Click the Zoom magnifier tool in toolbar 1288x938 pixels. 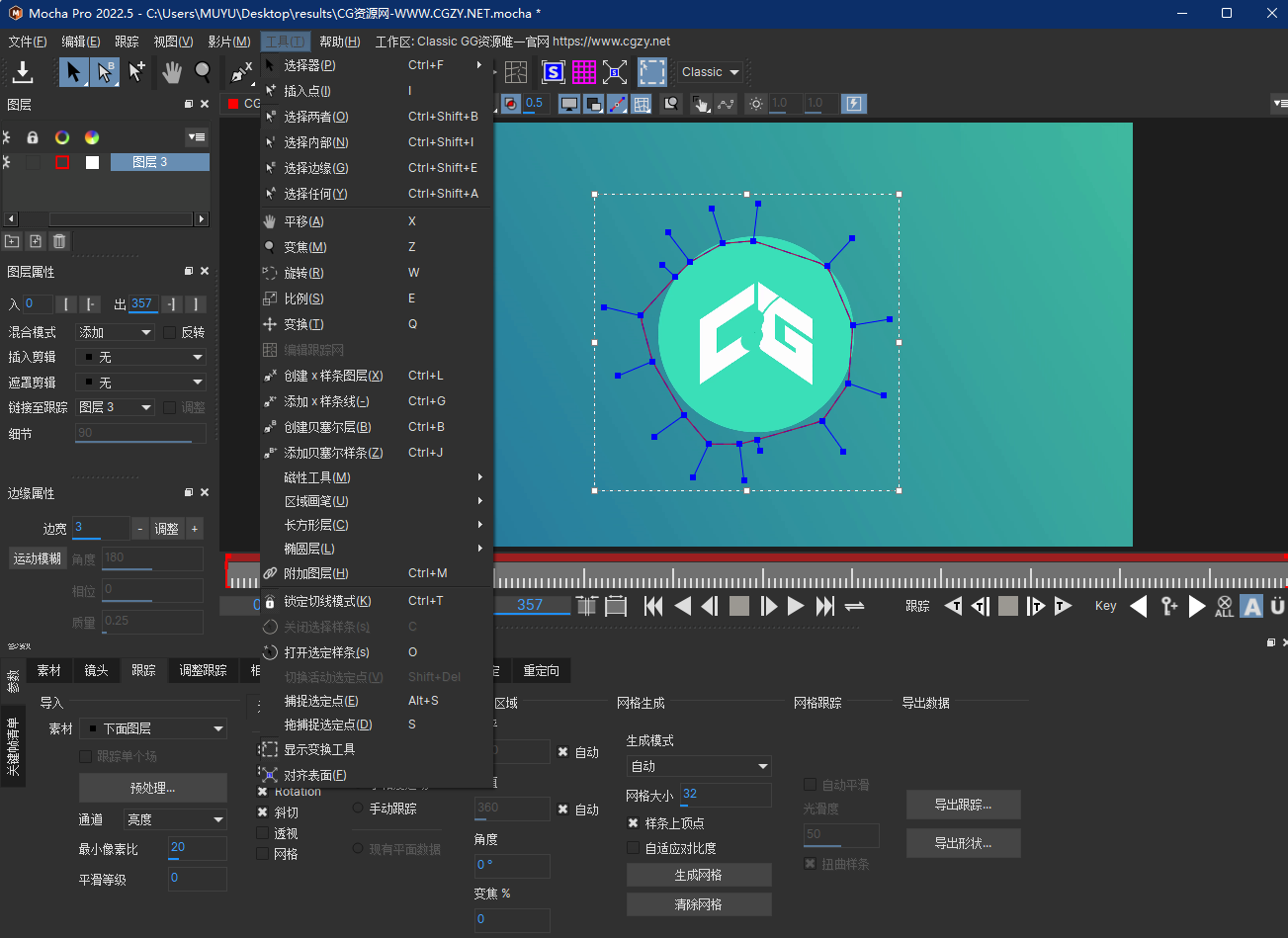coord(203,72)
